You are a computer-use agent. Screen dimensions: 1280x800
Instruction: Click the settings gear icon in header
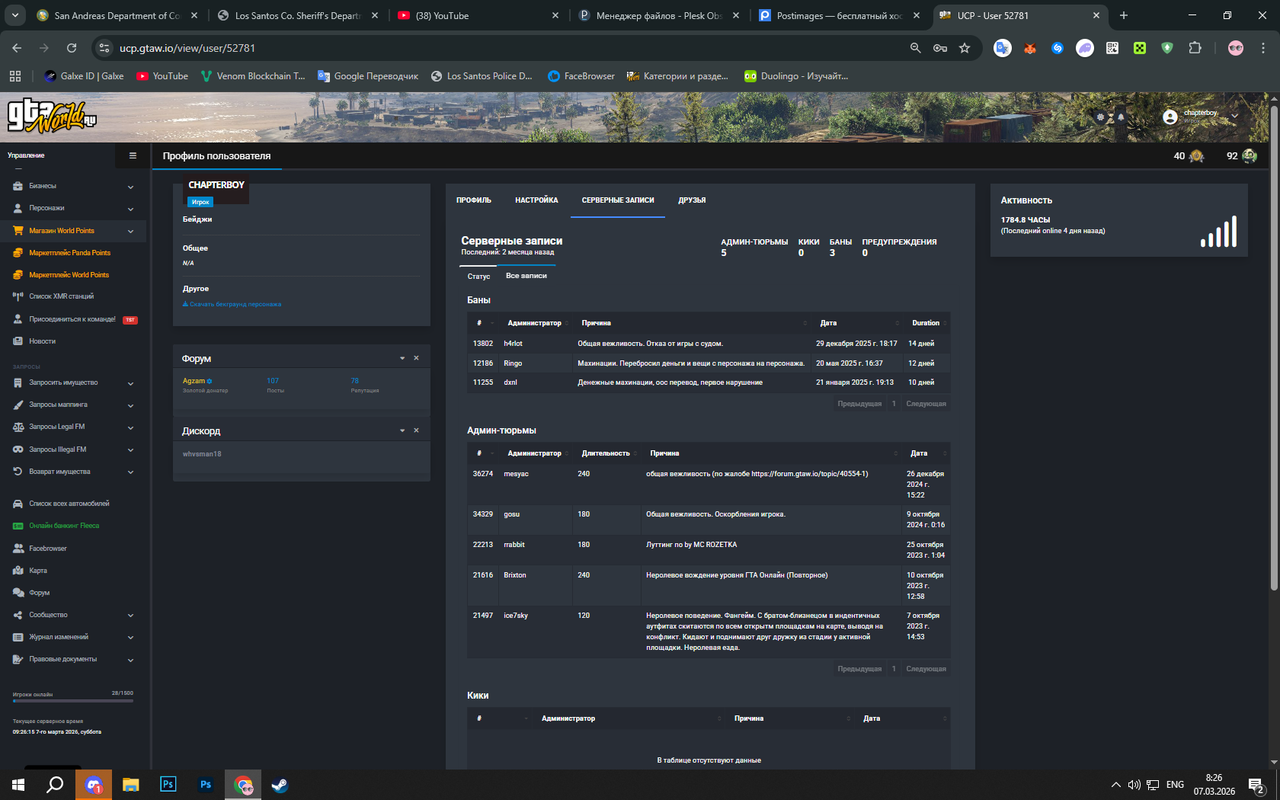(x=1101, y=117)
